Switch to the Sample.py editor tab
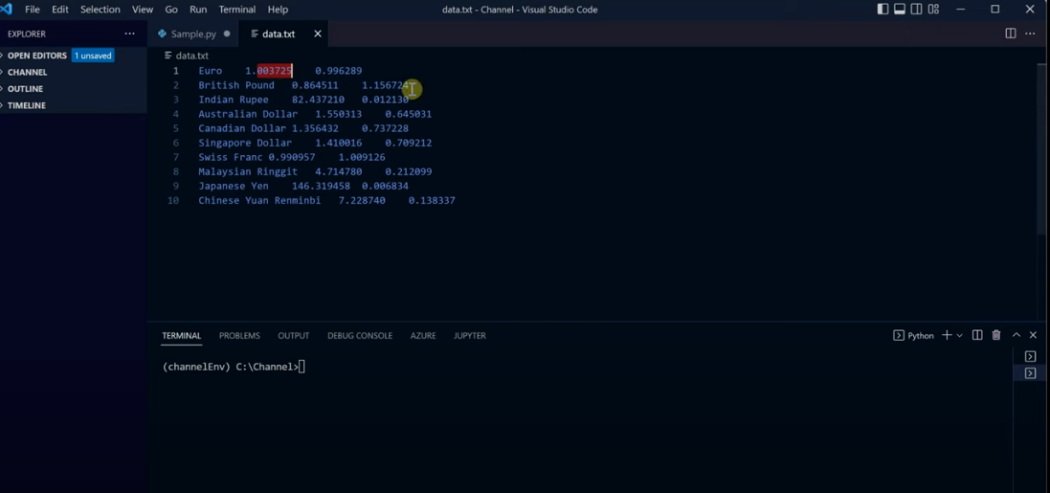 point(194,33)
